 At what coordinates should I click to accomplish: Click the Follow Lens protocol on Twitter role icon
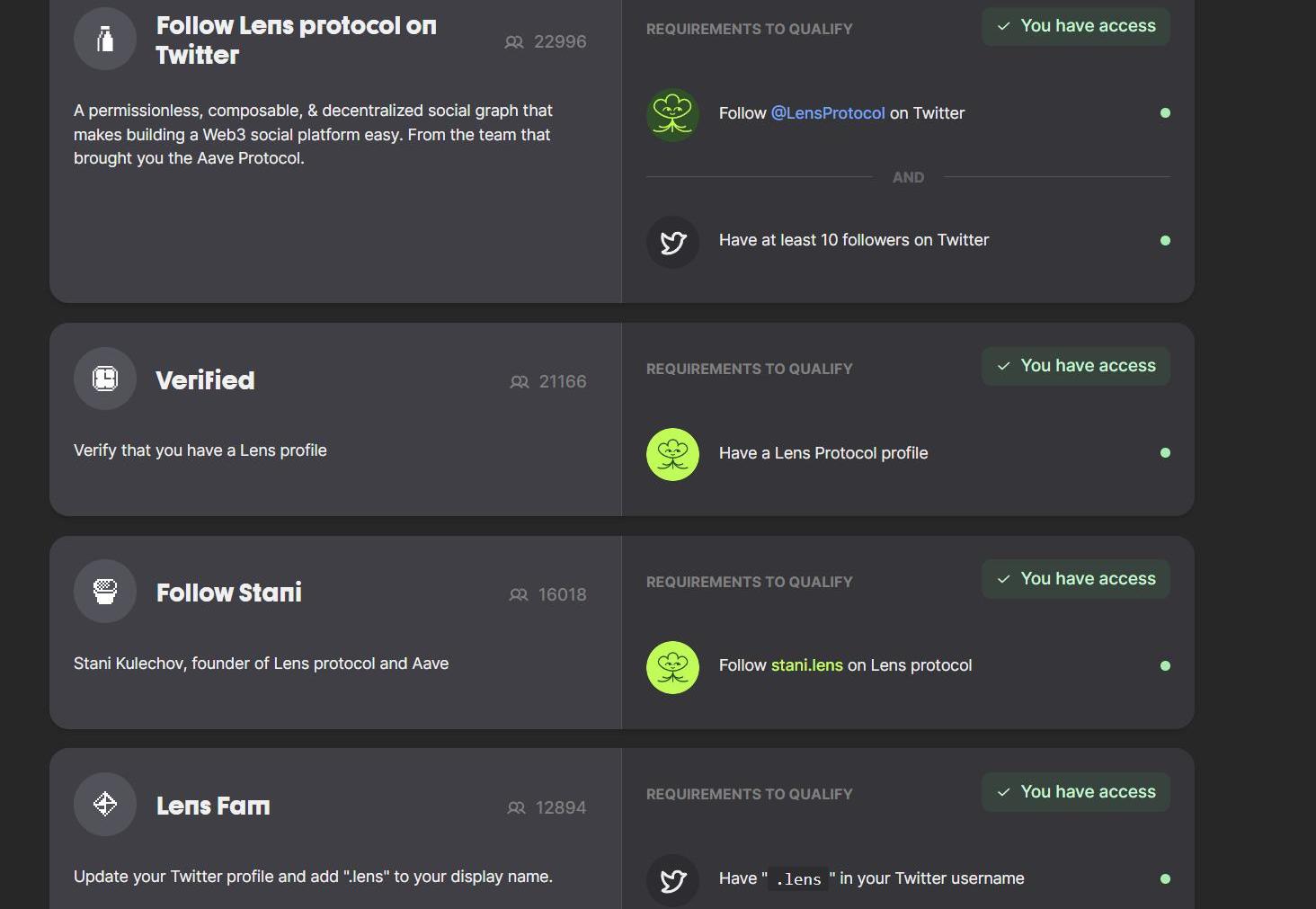click(x=105, y=39)
